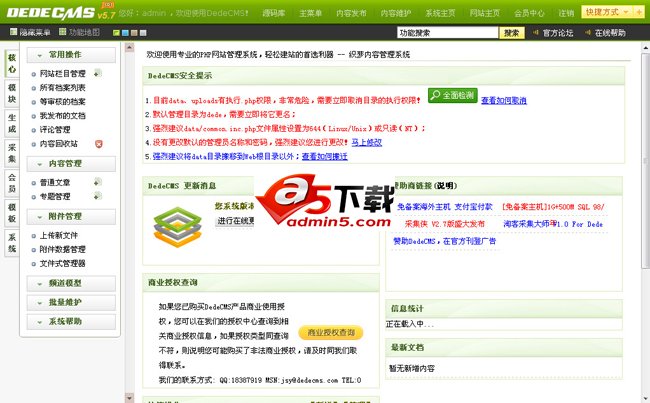This screenshot has height=403, width=650.
Task: Click the 功能地图 function-map icon in the toolbar
Action: click(x=63, y=32)
